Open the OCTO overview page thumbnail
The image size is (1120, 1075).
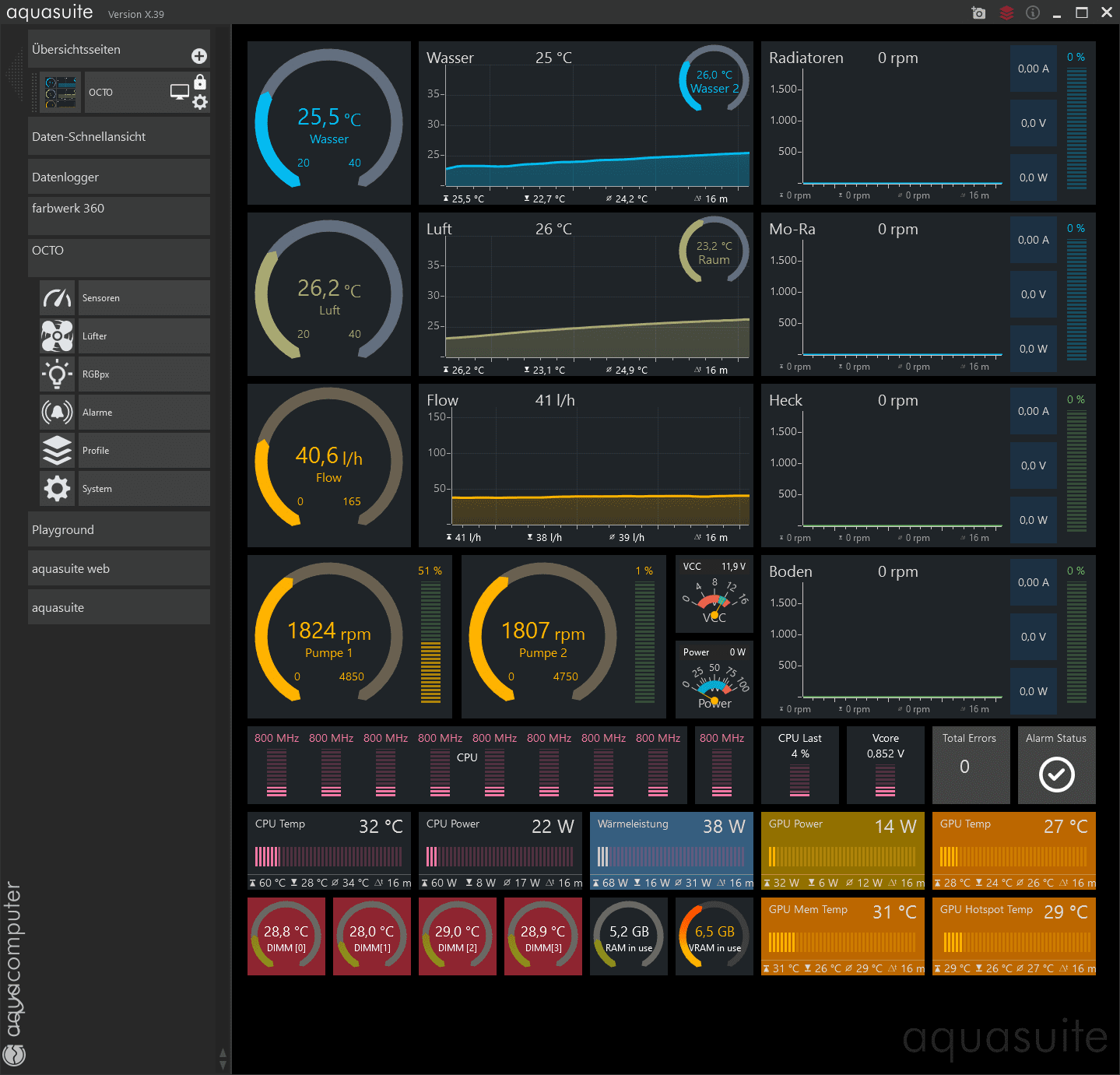click(60, 93)
